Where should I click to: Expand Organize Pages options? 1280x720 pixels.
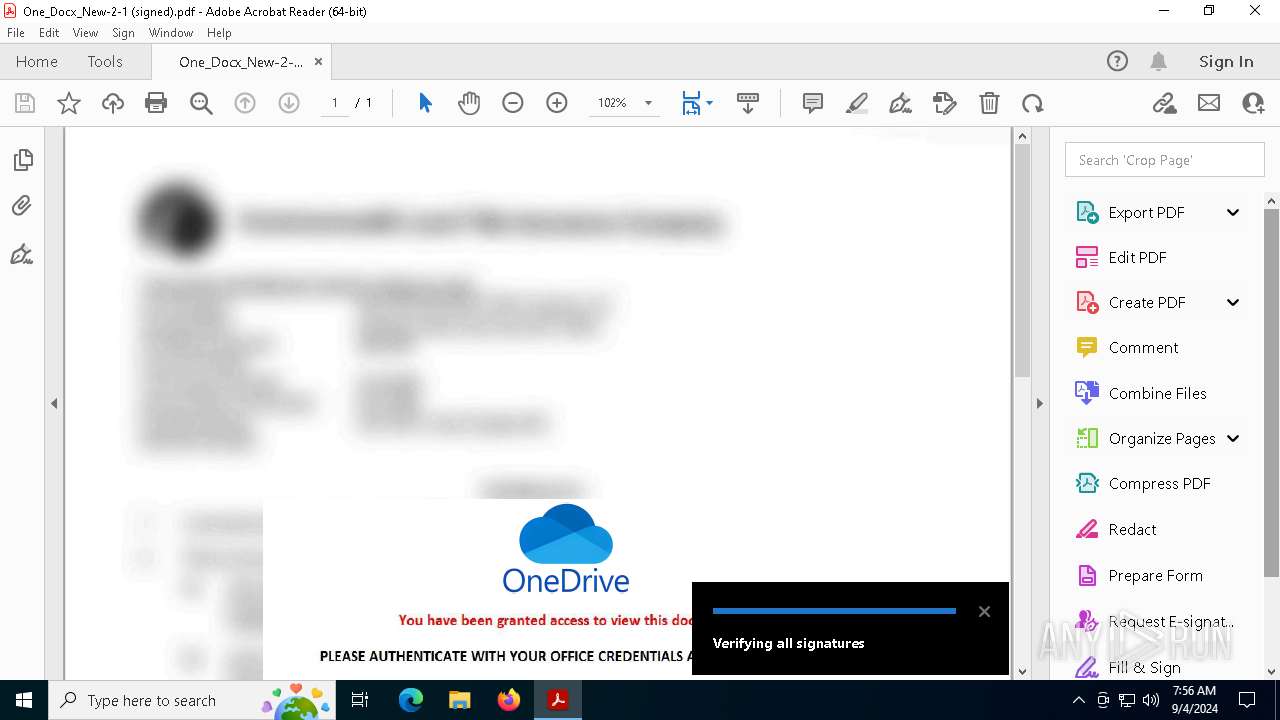[1233, 438]
